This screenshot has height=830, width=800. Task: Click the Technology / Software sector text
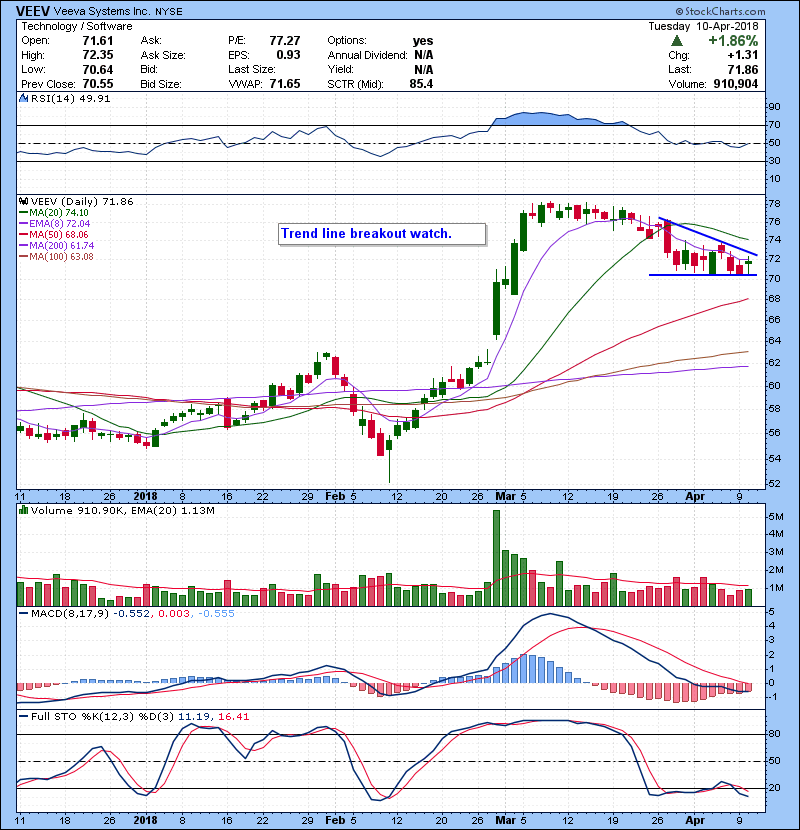(x=77, y=26)
